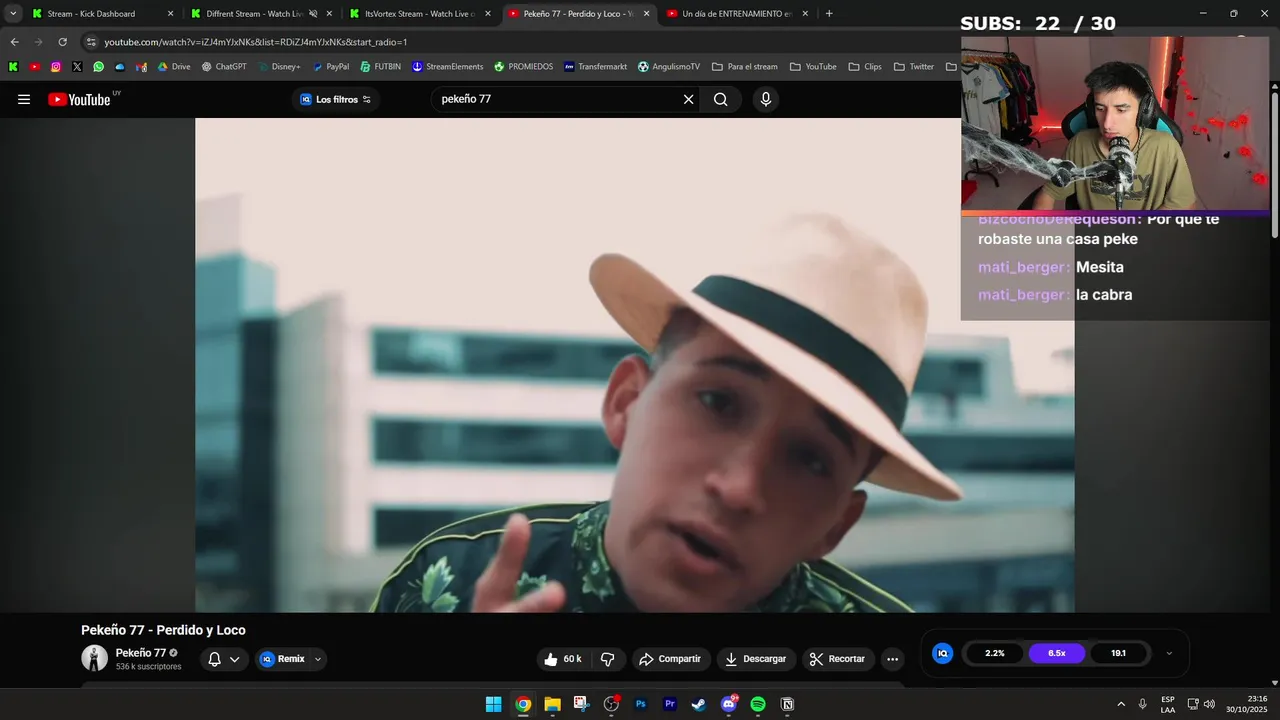Open the X bookmark
This screenshot has height=720, width=1280.
coord(77,67)
